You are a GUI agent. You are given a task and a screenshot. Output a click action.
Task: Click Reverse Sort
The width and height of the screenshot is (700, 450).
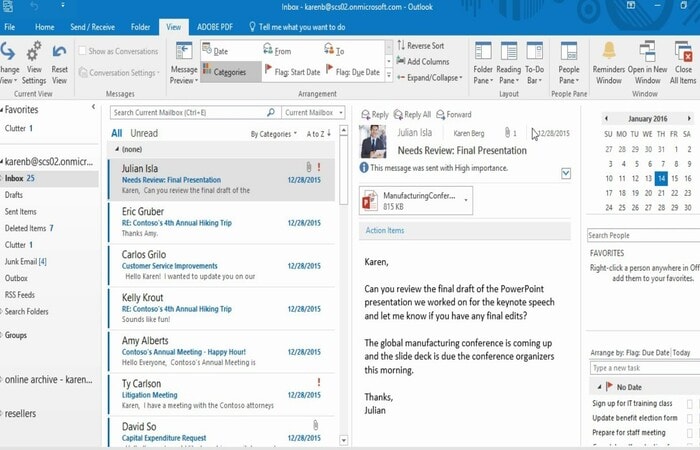tap(420, 46)
